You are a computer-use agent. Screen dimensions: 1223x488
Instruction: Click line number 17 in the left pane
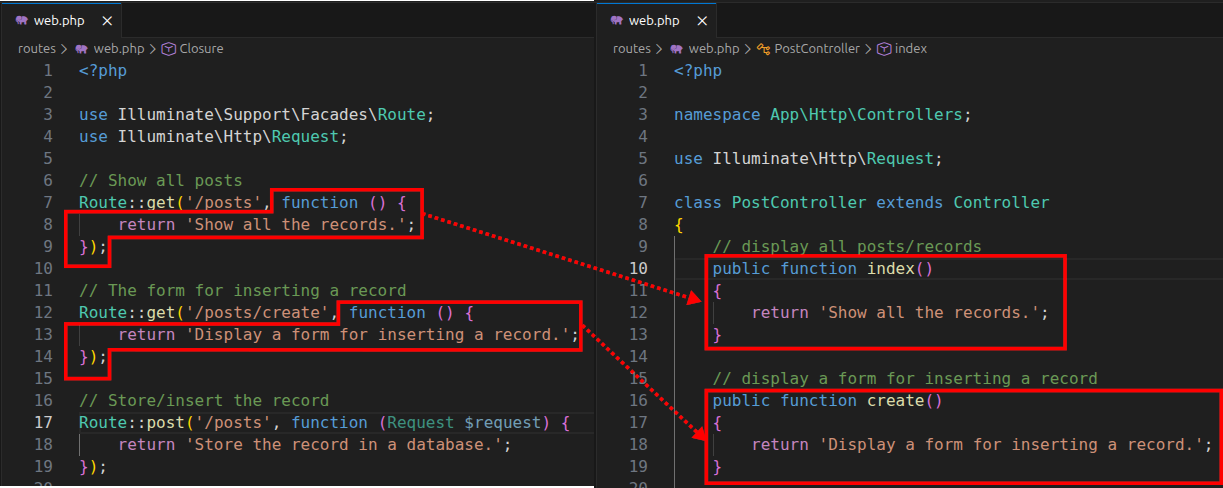43,422
